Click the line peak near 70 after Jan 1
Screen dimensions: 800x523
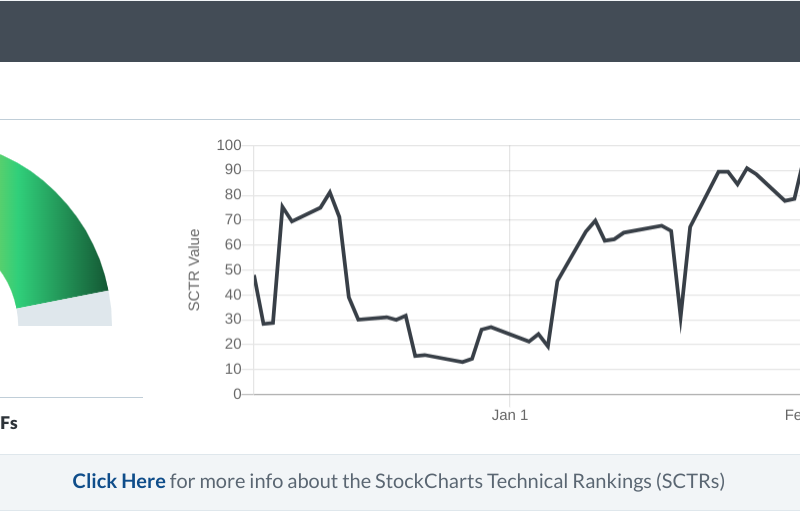pos(595,220)
